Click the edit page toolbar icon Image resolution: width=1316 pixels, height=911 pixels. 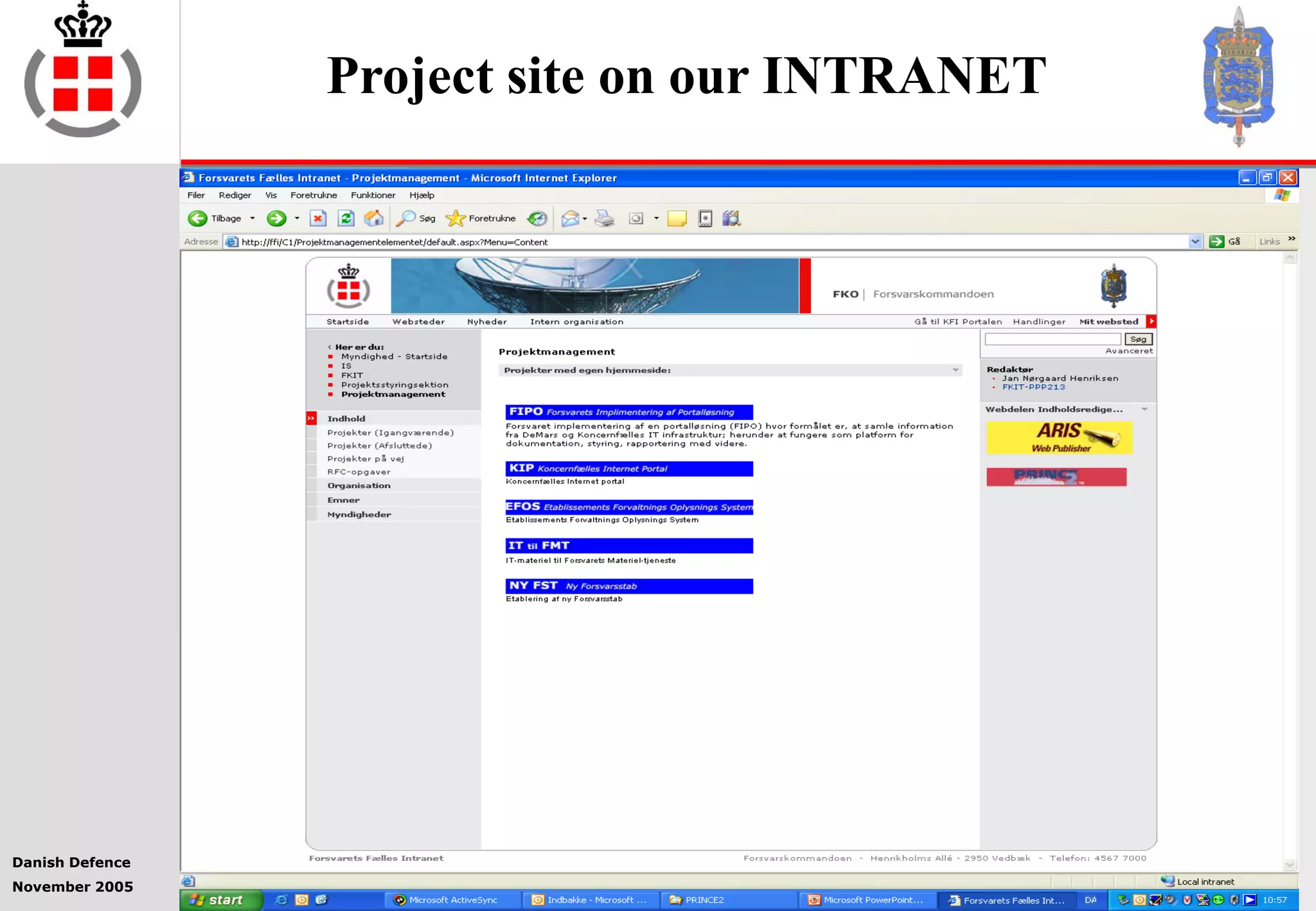(x=636, y=218)
